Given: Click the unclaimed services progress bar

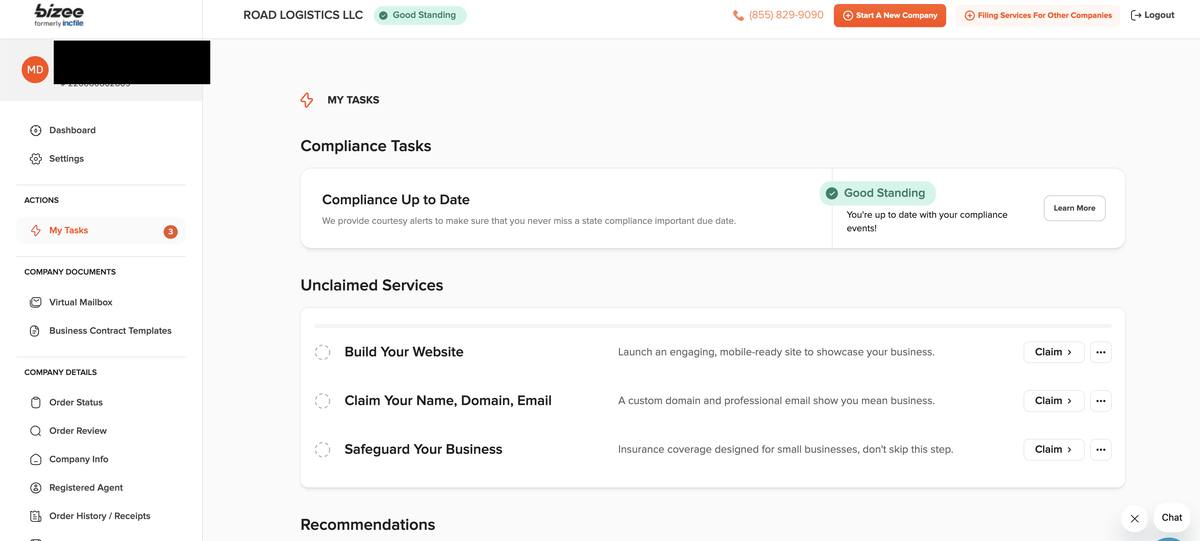Looking at the screenshot, I should (x=713, y=326).
